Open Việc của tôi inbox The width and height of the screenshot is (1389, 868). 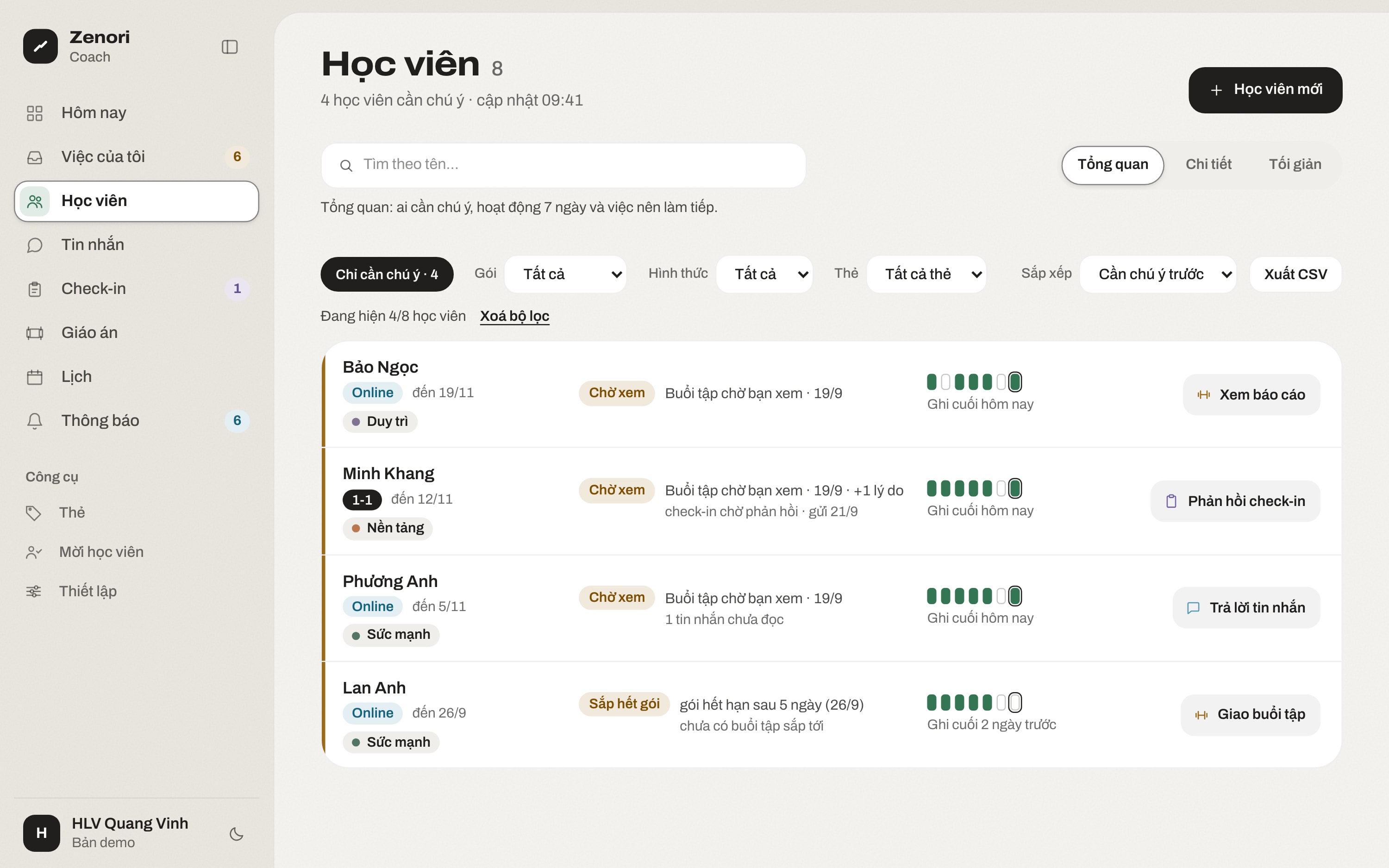[x=137, y=157]
